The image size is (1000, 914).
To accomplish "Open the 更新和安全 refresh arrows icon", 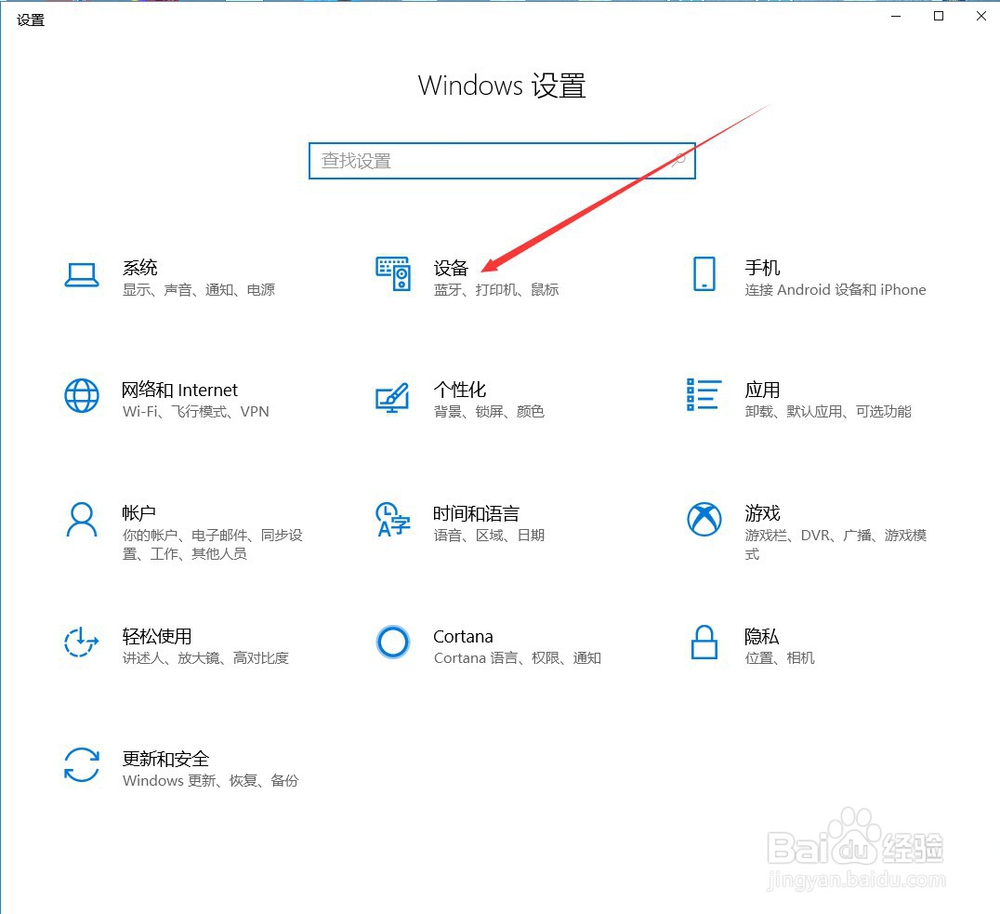I will pos(82,765).
